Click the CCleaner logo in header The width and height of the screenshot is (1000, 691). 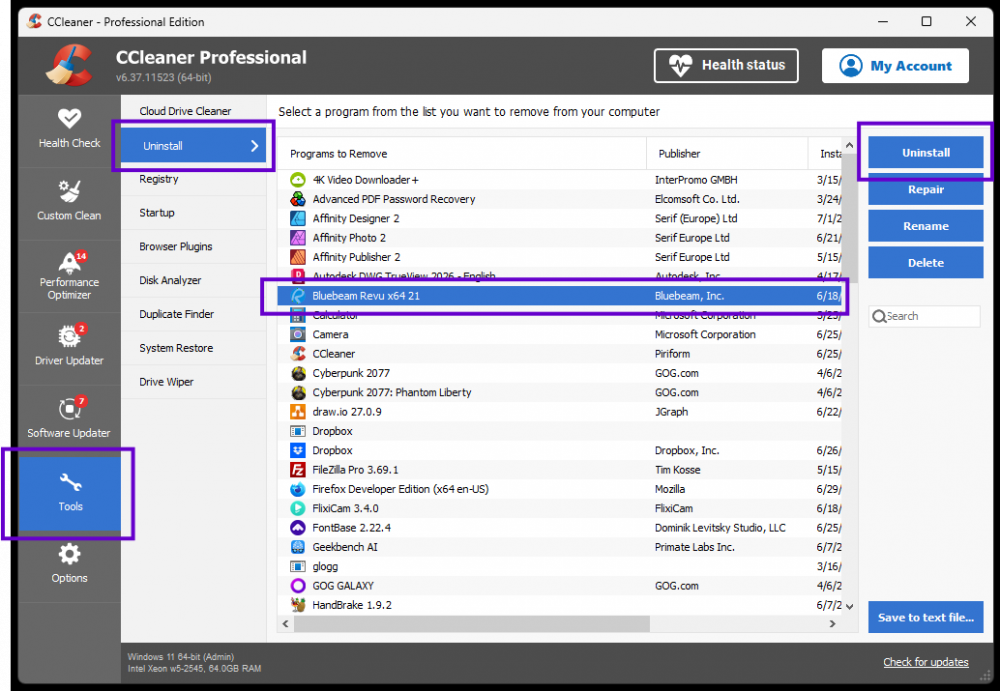(x=68, y=65)
